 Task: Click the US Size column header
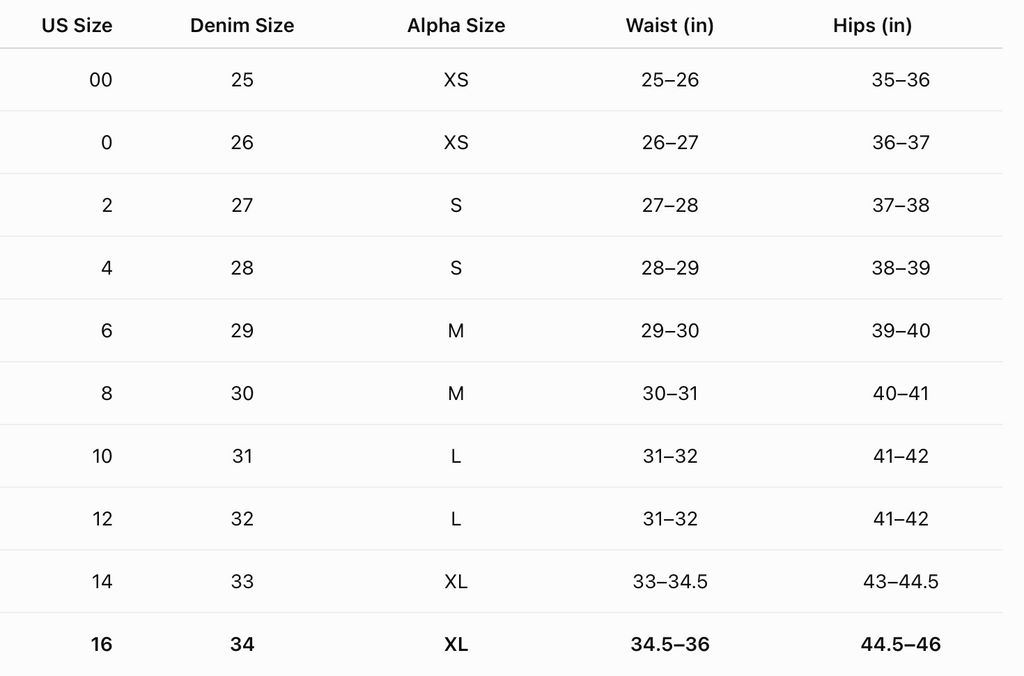77,25
